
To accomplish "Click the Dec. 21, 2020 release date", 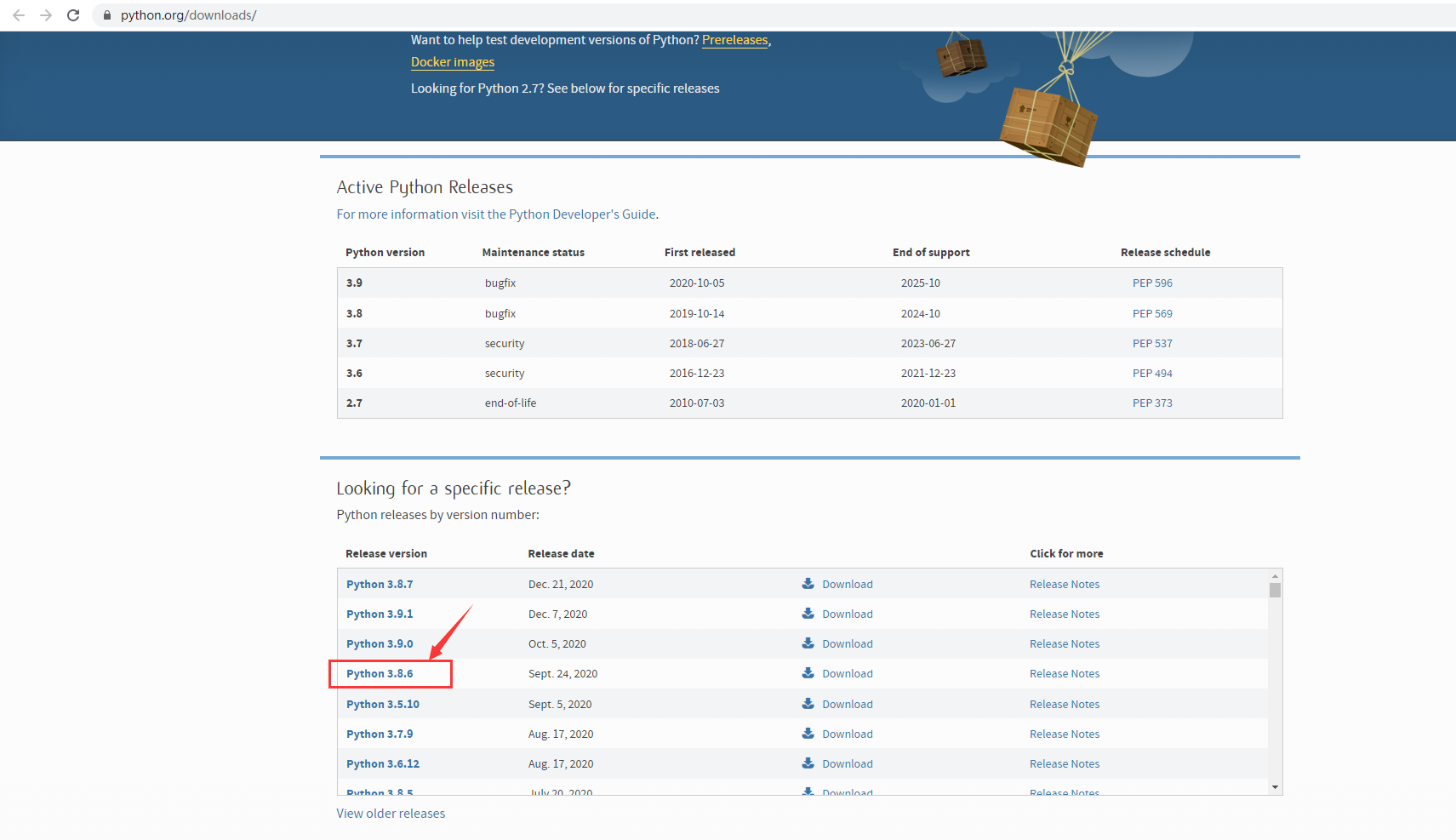I will point(561,585).
